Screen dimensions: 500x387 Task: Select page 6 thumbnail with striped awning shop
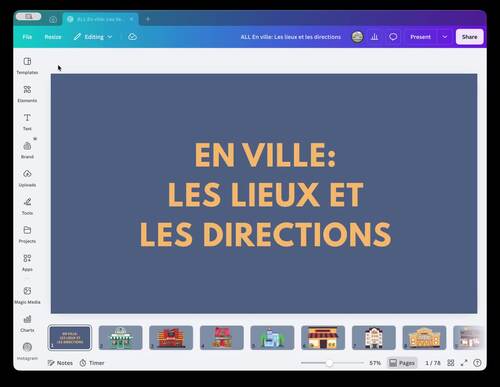point(323,338)
